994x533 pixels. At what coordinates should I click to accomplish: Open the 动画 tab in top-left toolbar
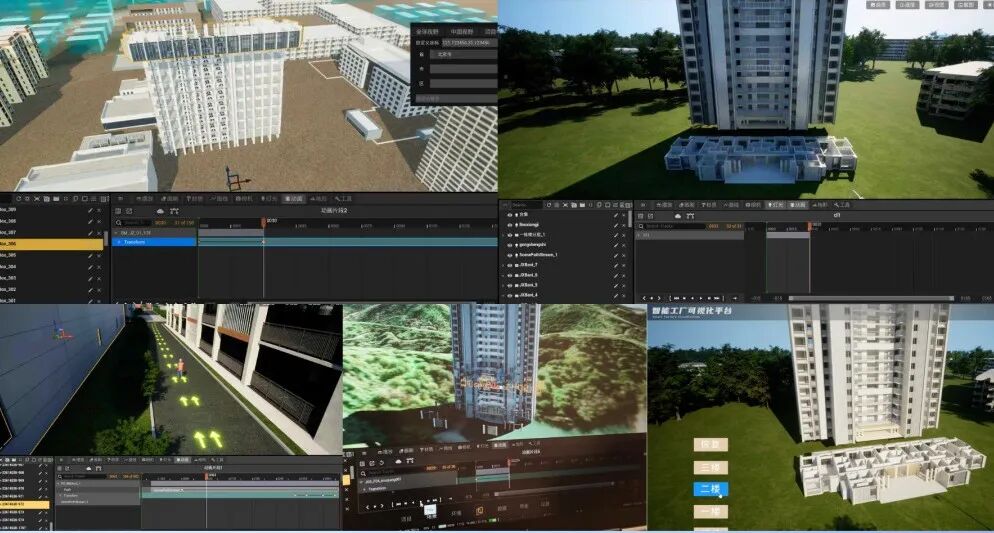(x=293, y=199)
